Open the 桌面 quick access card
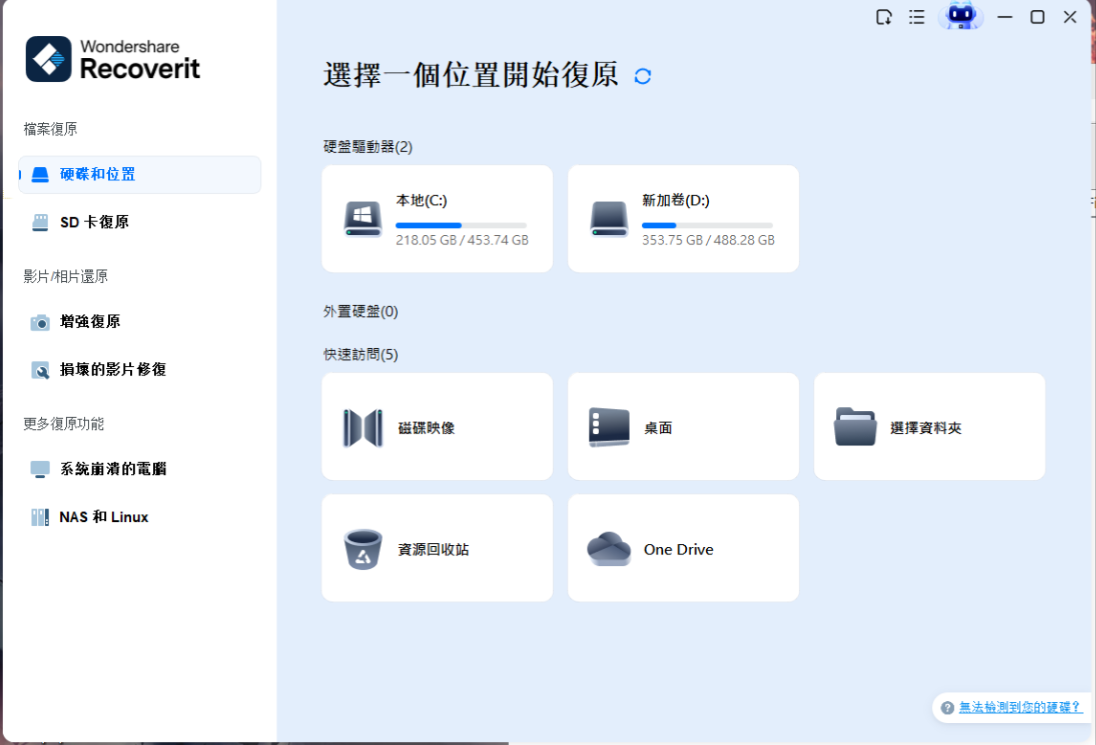 (x=683, y=426)
